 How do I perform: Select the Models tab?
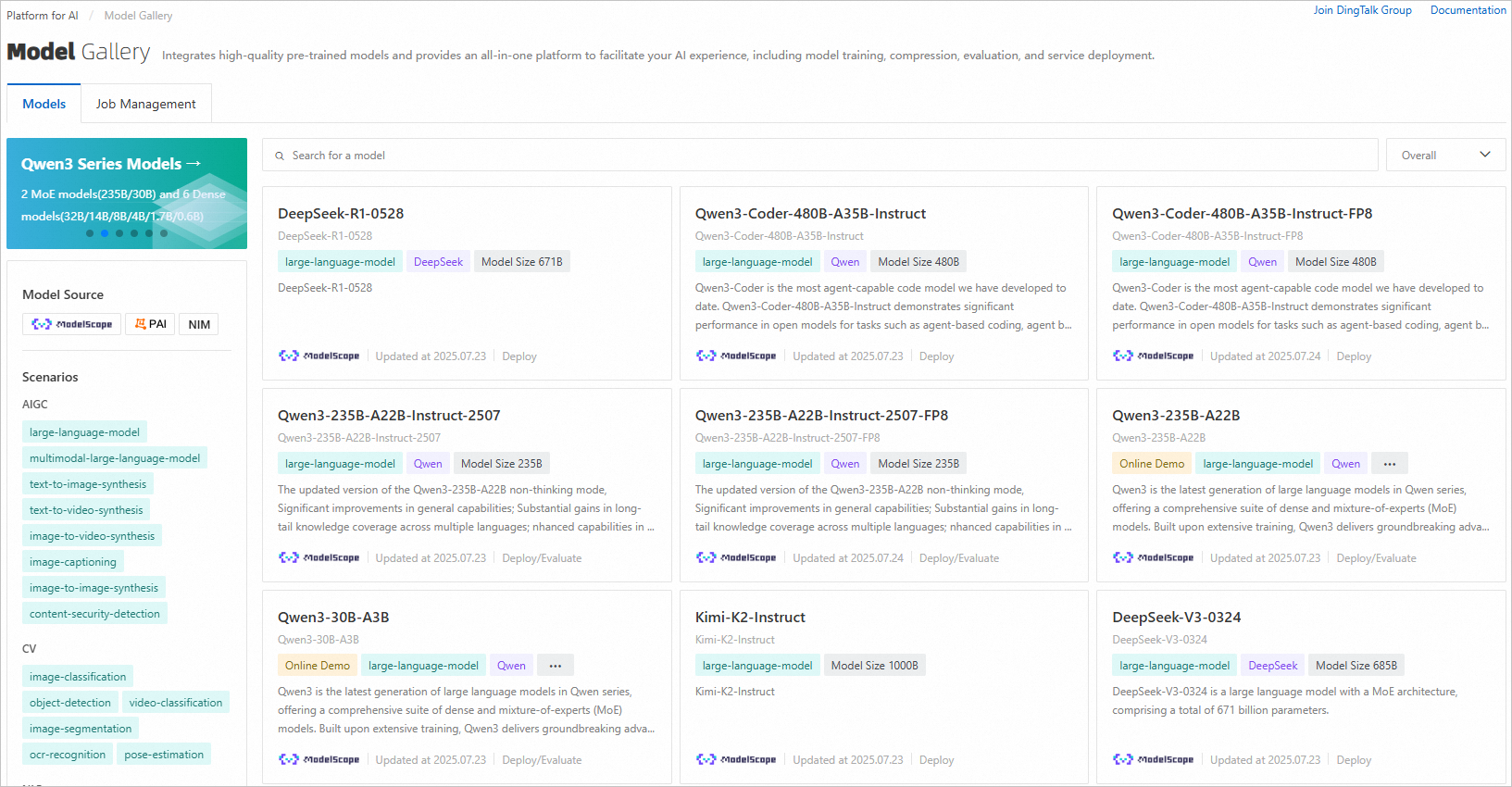click(44, 104)
